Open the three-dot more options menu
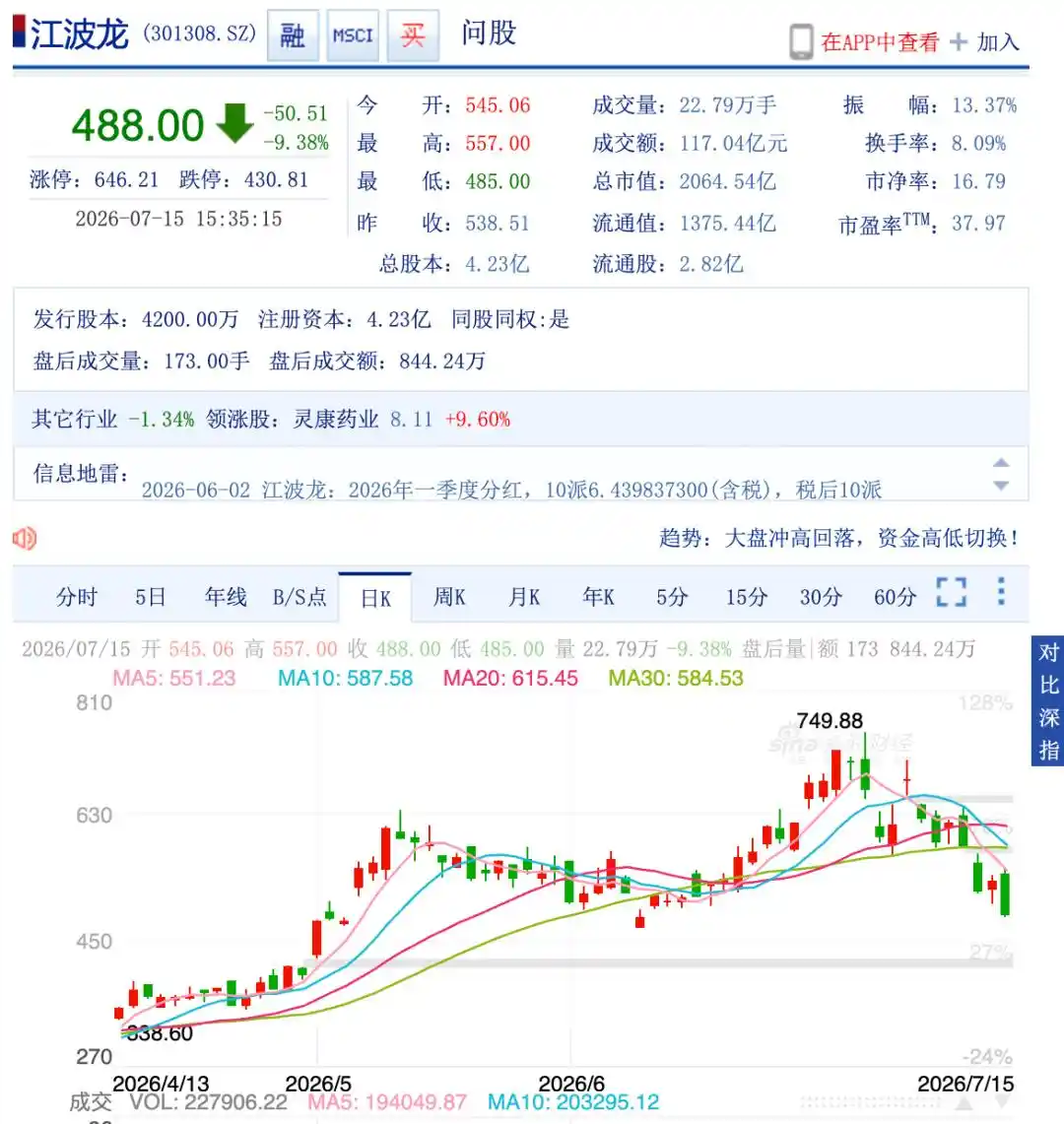This screenshot has width=1064, height=1124. pyautogui.click(x=1001, y=592)
